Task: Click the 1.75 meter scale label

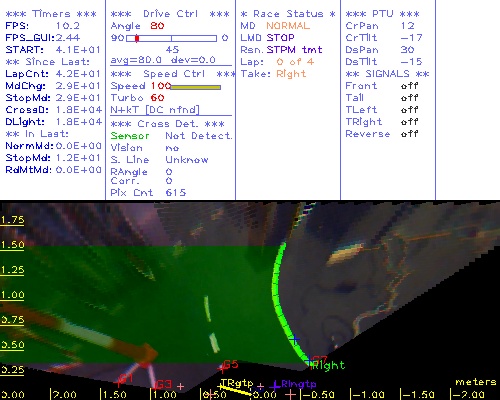Action: click(x=12, y=220)
